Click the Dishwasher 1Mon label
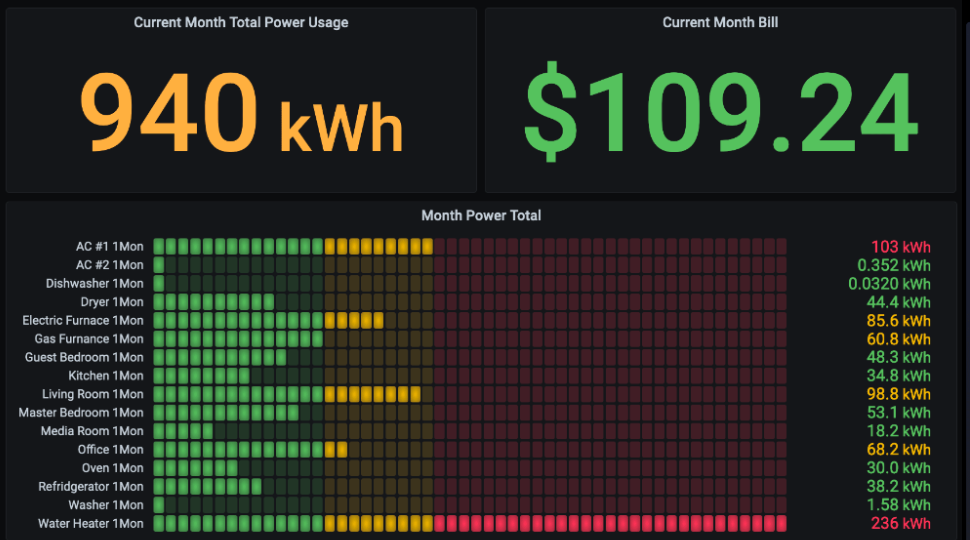Screen dimensions: 970x540 (x=94, y=284)
